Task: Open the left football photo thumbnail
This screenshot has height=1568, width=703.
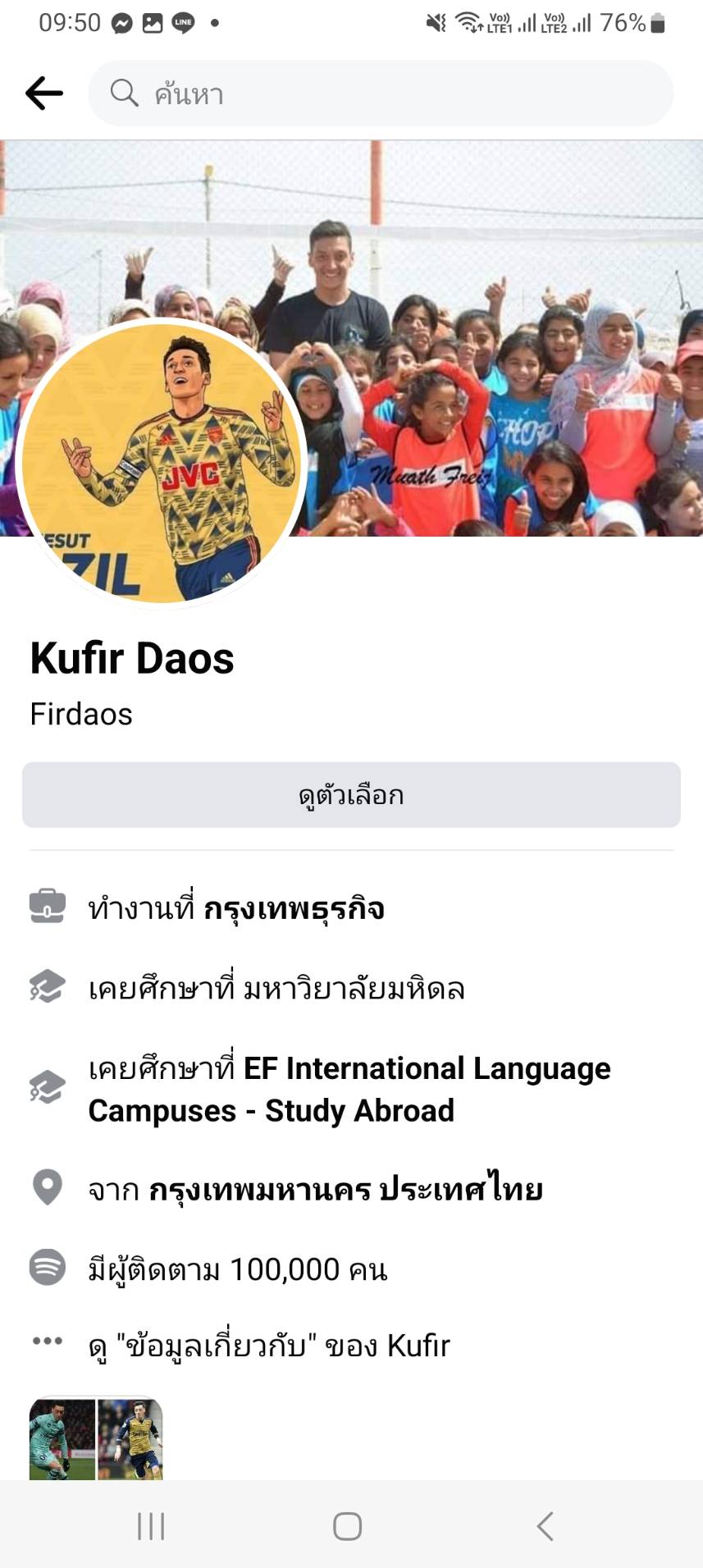Action: (62, 1438)
